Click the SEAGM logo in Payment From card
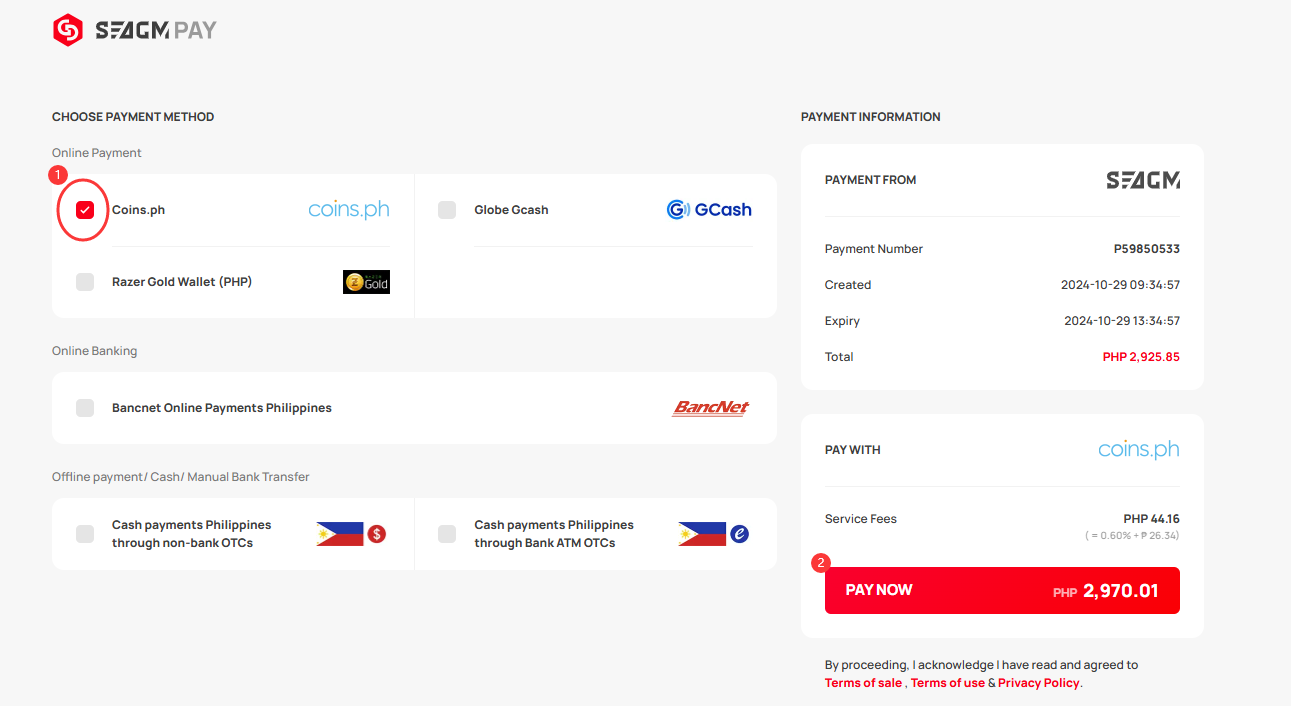Screen dimensions: 1291x706 click(1143, 180)
